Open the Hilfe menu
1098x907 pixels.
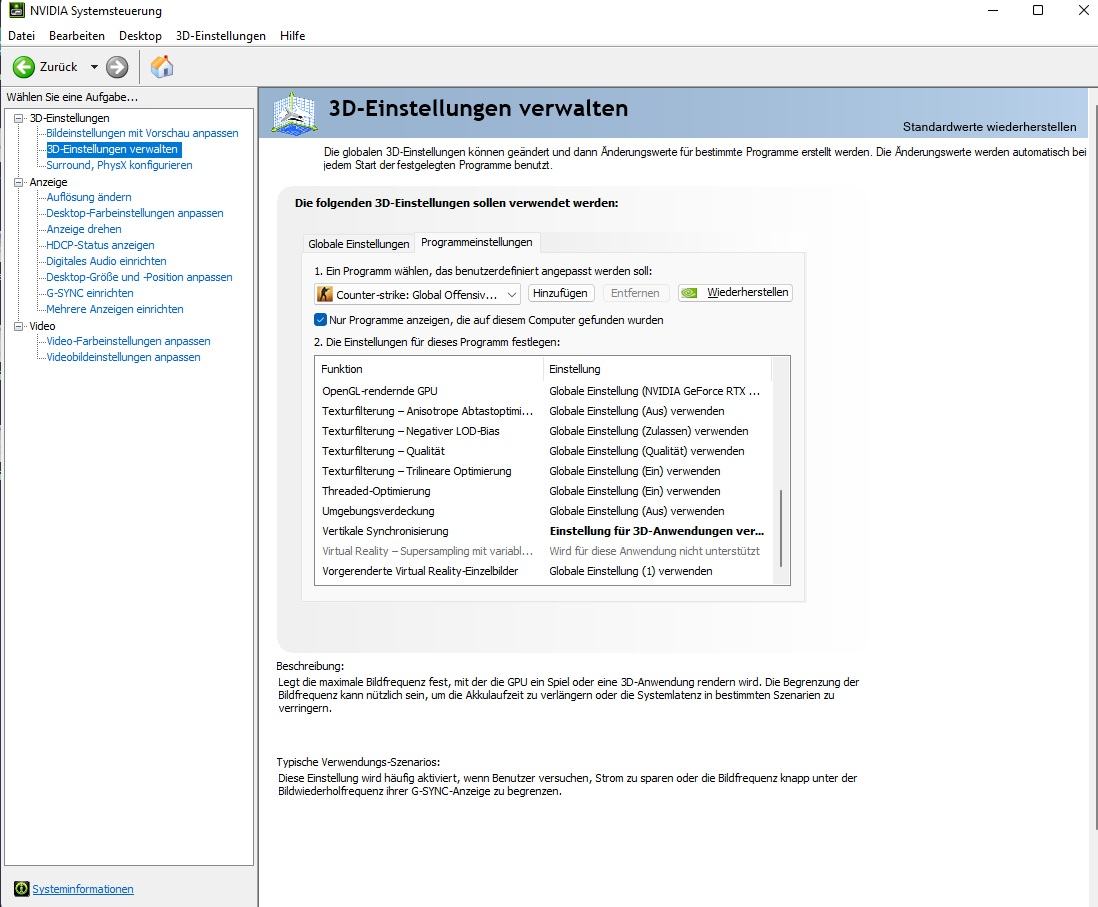click(x=293, y=36)
